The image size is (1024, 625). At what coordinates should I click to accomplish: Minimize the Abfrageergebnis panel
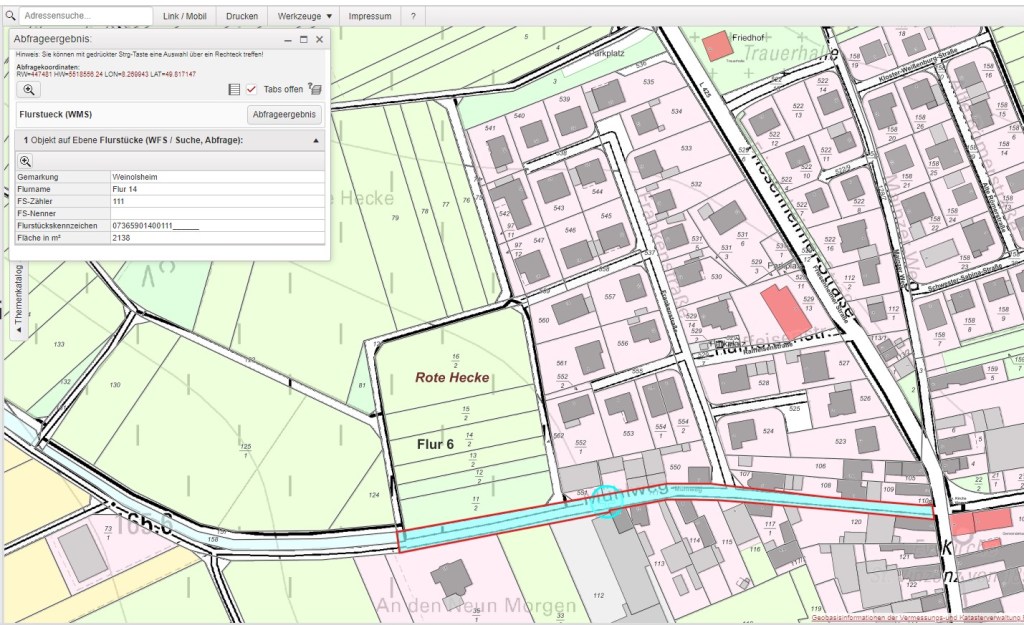(x=287, y=39)
